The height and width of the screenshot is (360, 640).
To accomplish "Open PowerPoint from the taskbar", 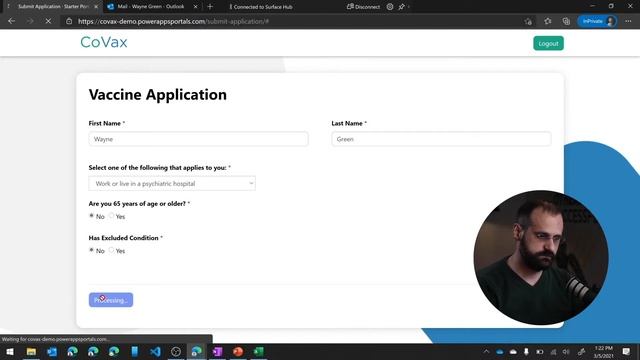I will tap(238, 351).
